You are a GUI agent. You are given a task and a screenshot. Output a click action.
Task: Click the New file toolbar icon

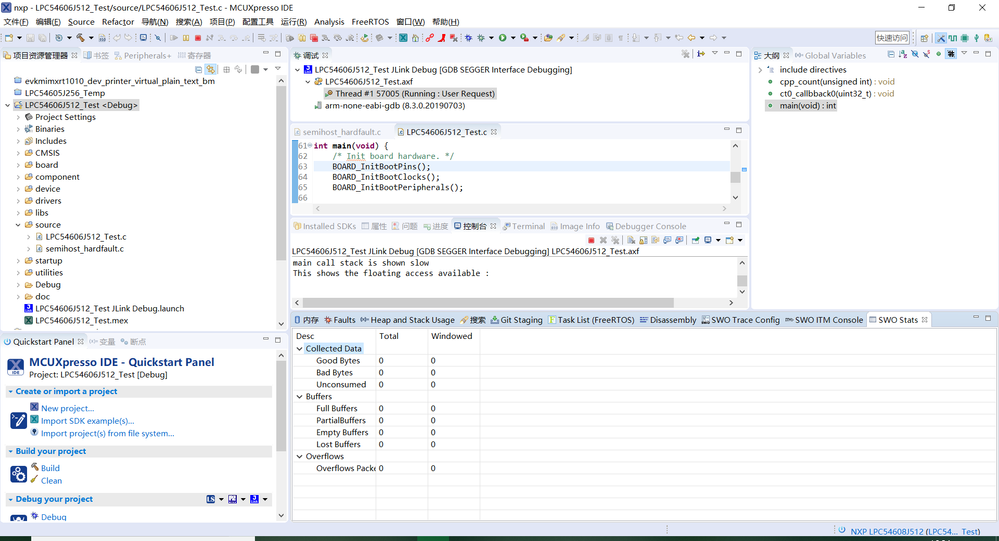(x=9, y=38)
